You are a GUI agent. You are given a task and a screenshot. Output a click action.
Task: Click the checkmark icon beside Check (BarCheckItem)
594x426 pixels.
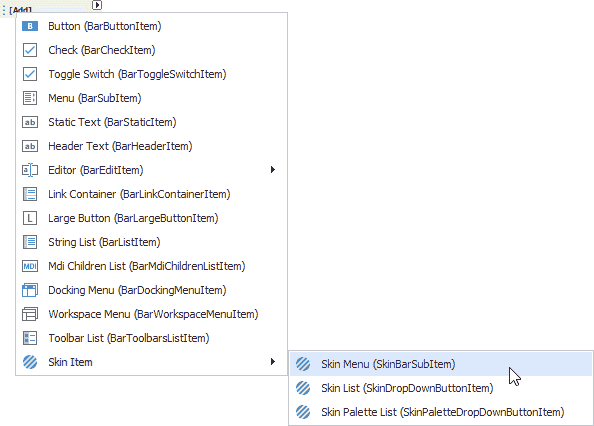(x=30, y=50)
